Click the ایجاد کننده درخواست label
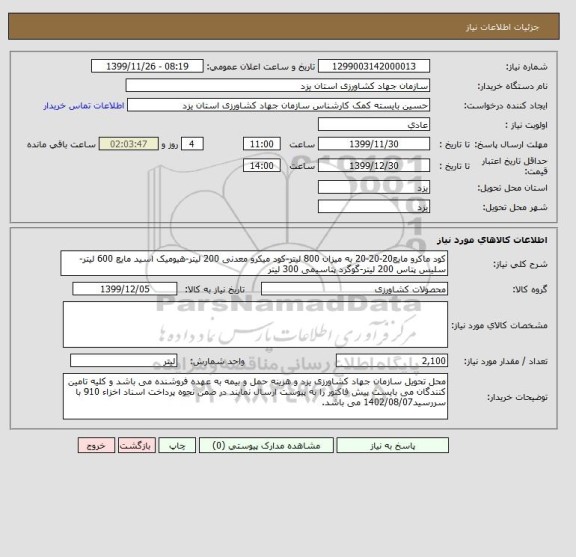 (x=506, y=106)
